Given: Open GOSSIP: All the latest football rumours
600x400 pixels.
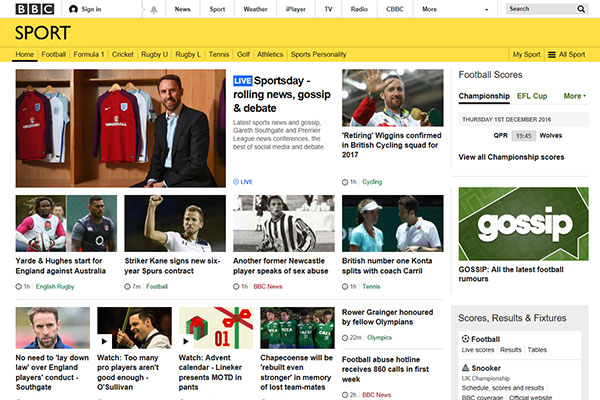Looking at the screenshot, I should (x=511, y=274).
